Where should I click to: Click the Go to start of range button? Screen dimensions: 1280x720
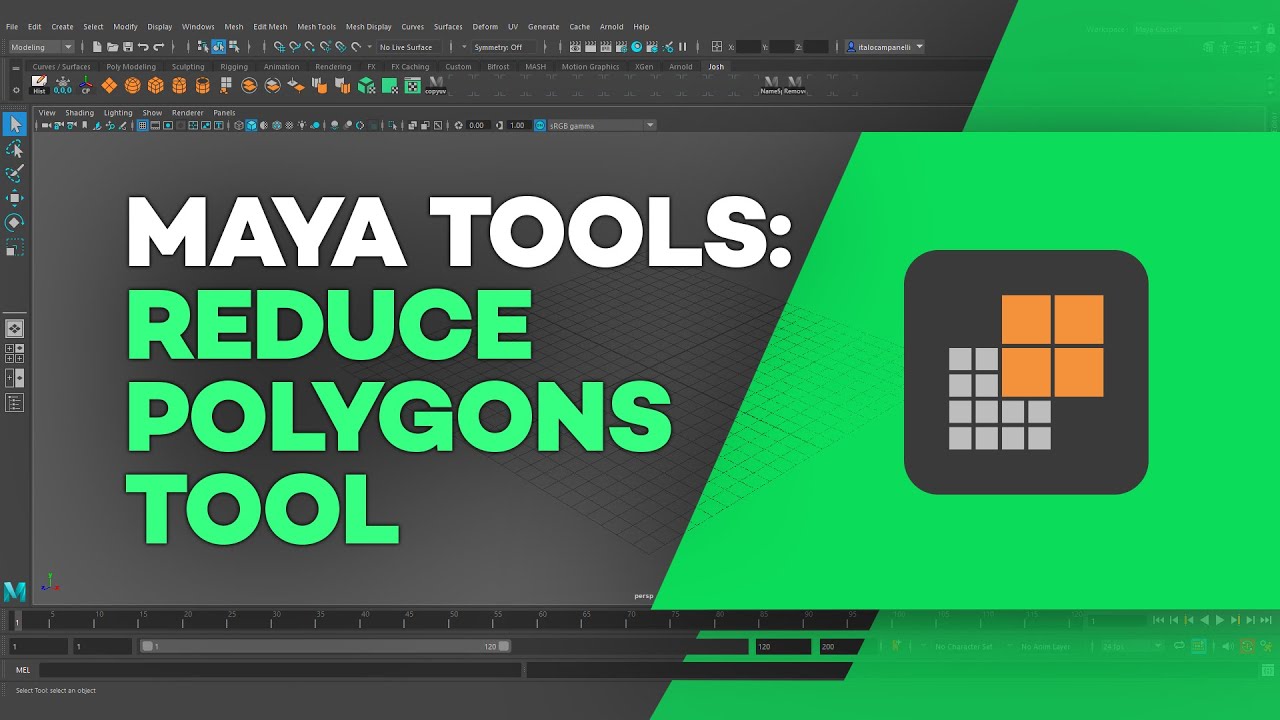1159,620
